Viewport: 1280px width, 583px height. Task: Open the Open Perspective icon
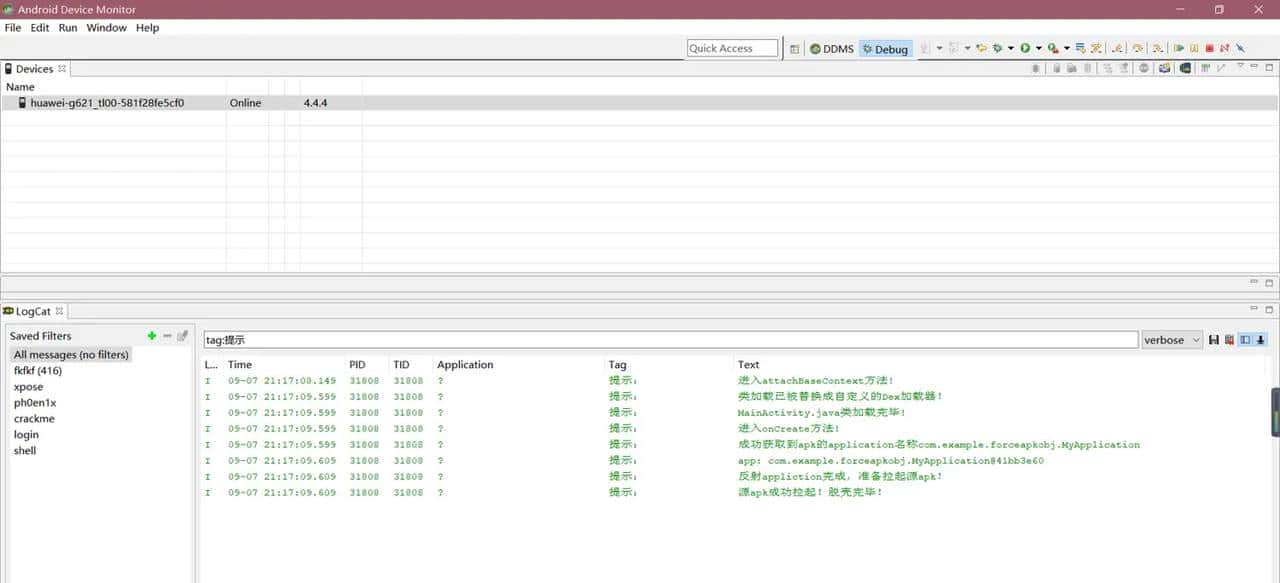click(794, 49)
